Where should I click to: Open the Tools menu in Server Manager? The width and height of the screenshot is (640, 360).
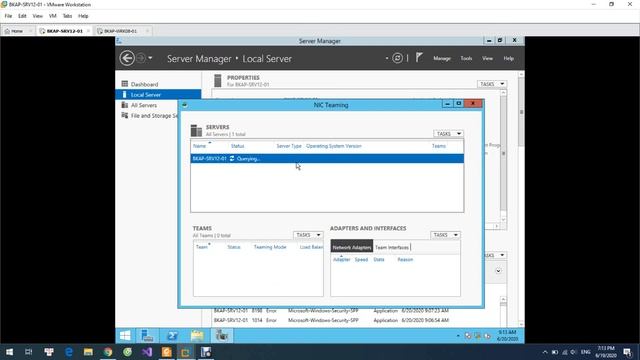click(466, 58)
